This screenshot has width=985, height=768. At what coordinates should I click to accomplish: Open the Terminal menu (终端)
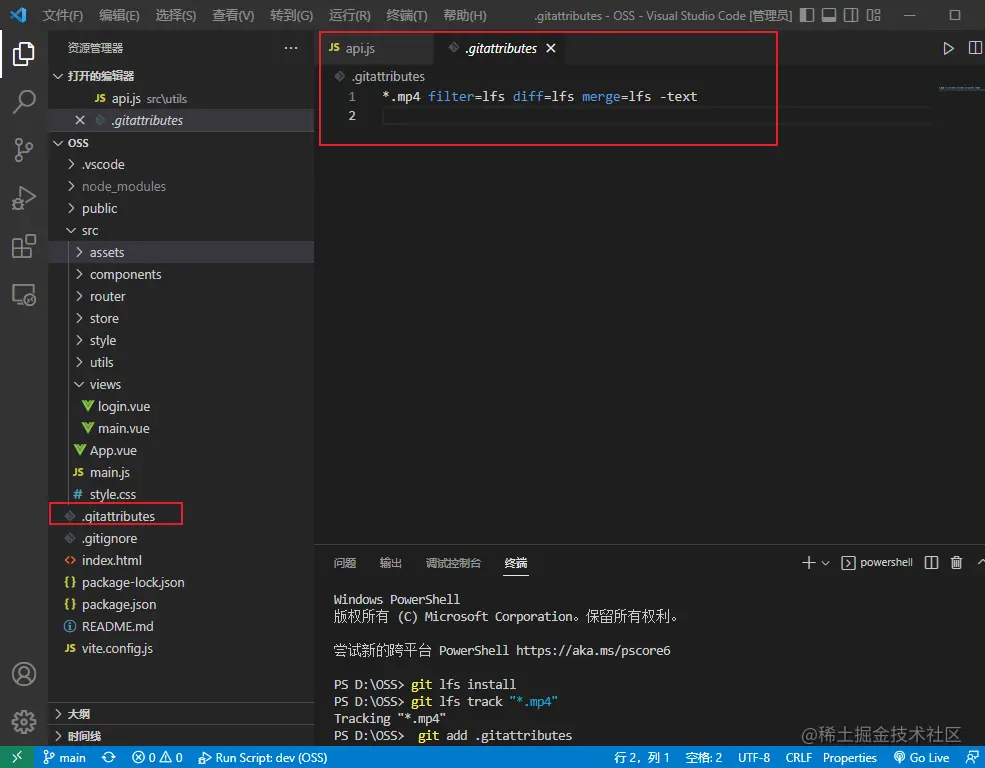406,15
